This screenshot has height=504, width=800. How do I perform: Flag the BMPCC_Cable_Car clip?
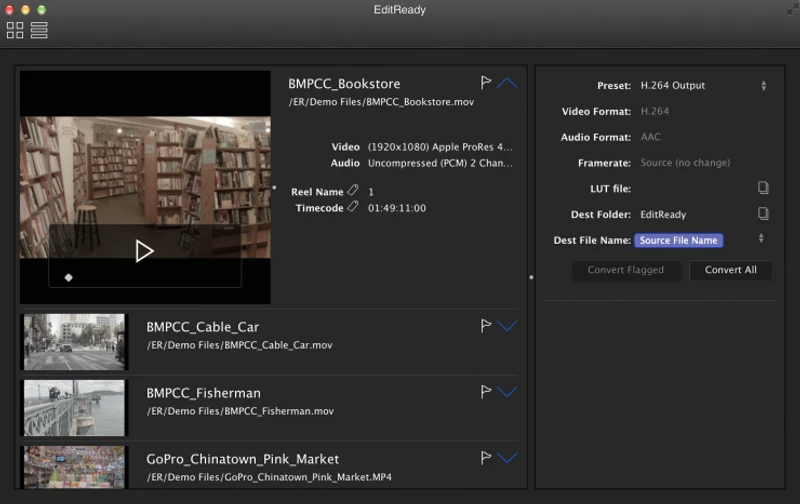(486, 326)
